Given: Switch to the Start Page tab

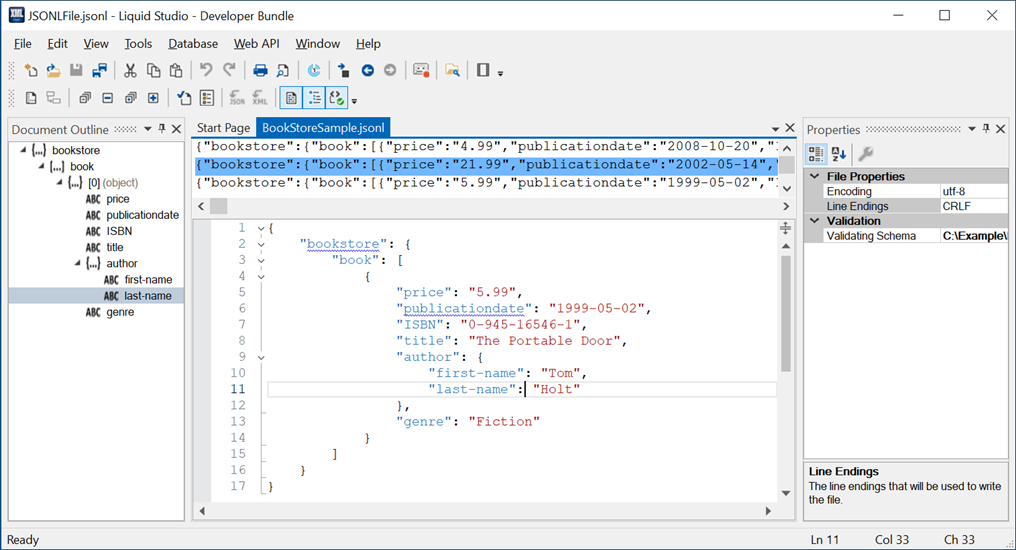Looking at the screenshot, I should coord(223,128).
